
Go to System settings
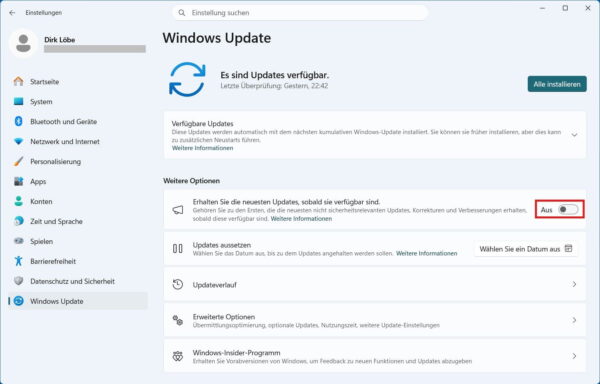pyautogui.click(x=78, y=101)
